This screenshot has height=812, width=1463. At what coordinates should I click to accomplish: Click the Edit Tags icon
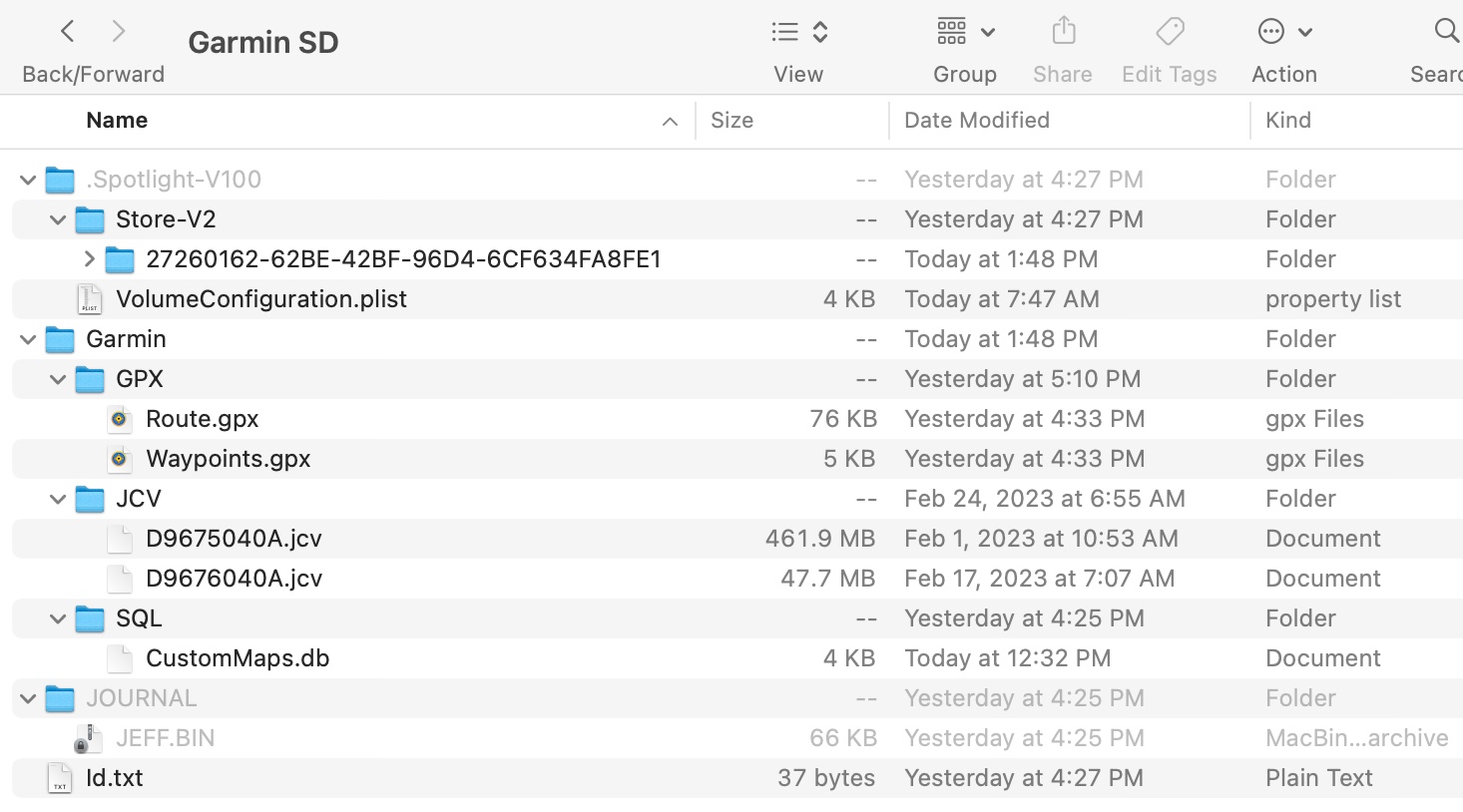1170,31
